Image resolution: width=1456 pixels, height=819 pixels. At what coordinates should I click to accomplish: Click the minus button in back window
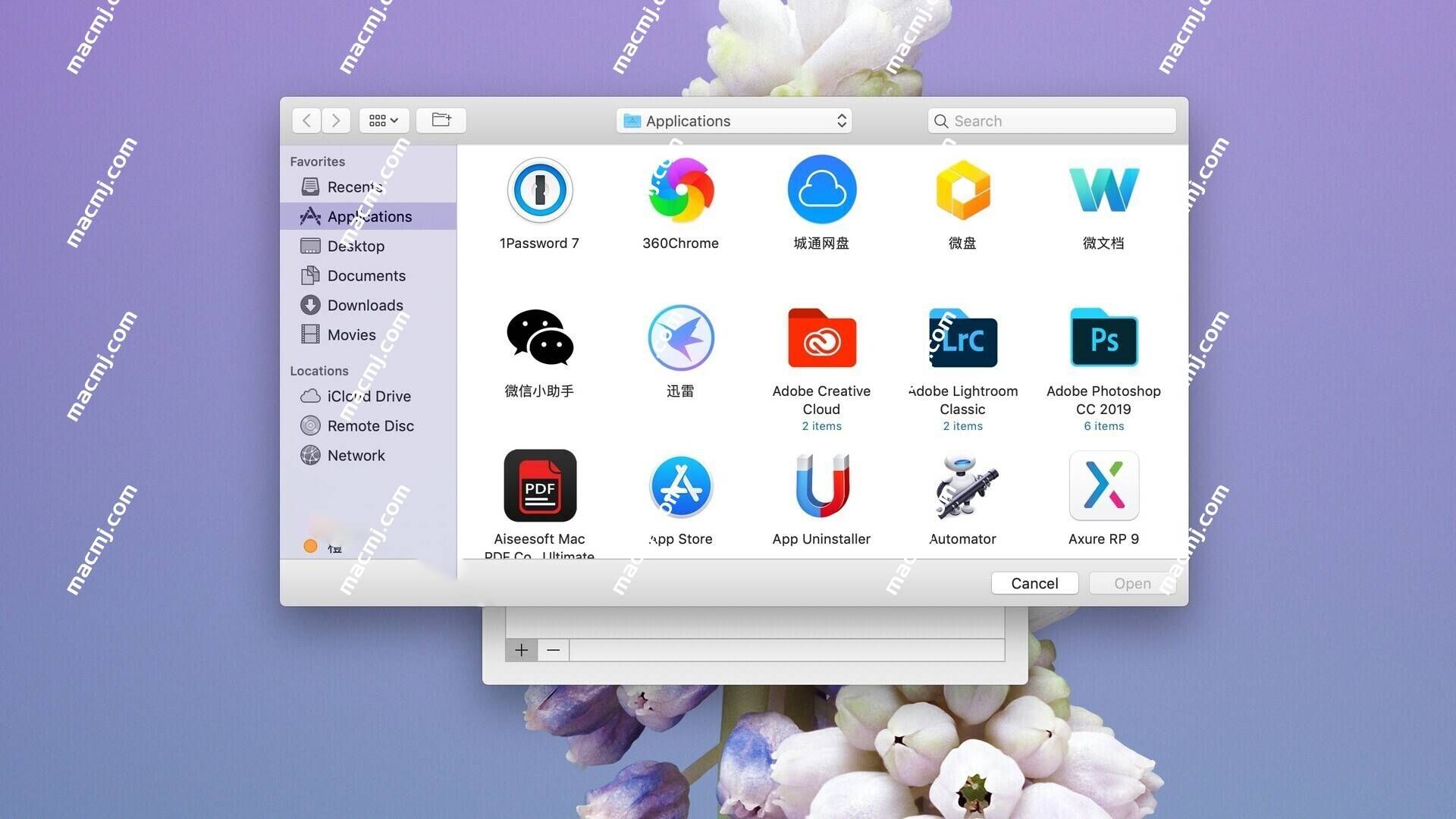[554, 650]
